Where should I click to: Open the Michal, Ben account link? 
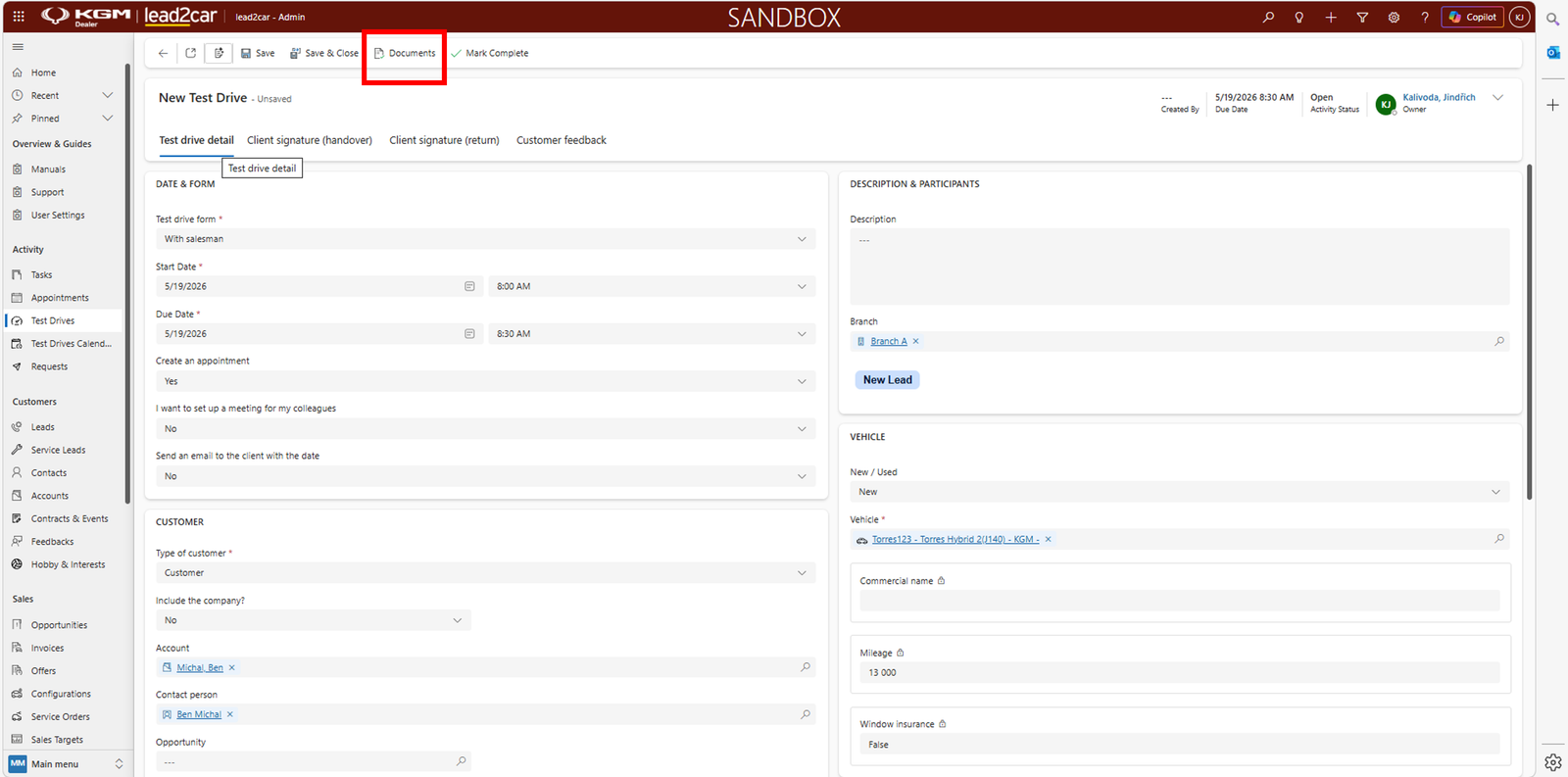coord(200,667)
